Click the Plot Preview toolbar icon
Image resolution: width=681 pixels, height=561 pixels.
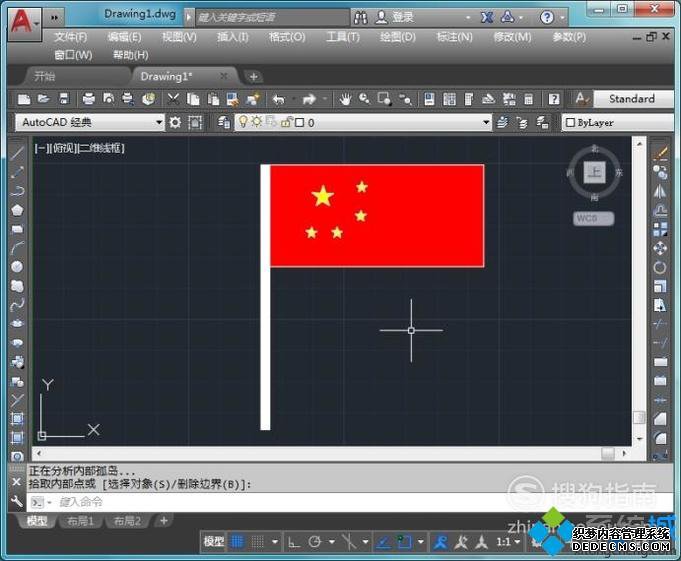coord(109,99)
